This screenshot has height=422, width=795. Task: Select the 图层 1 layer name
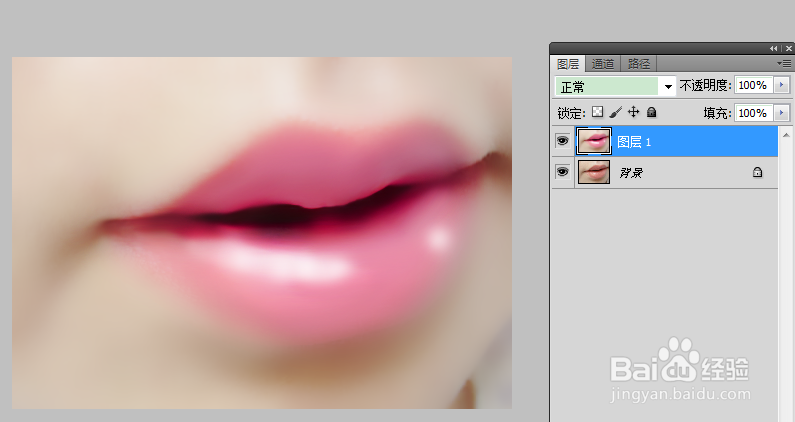tap(634, 142)
